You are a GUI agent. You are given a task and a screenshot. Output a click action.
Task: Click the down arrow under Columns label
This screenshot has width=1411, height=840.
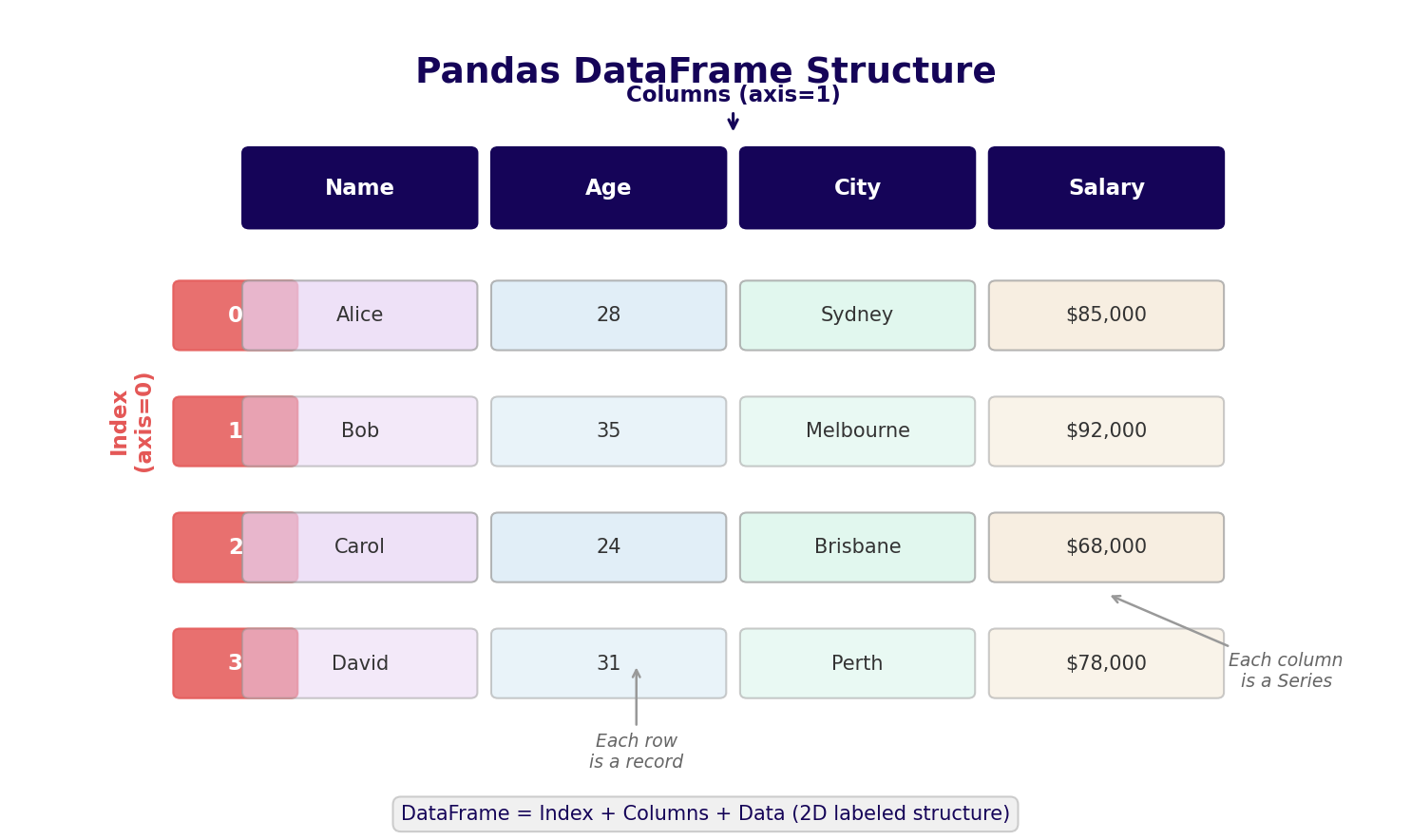point(733,121)
